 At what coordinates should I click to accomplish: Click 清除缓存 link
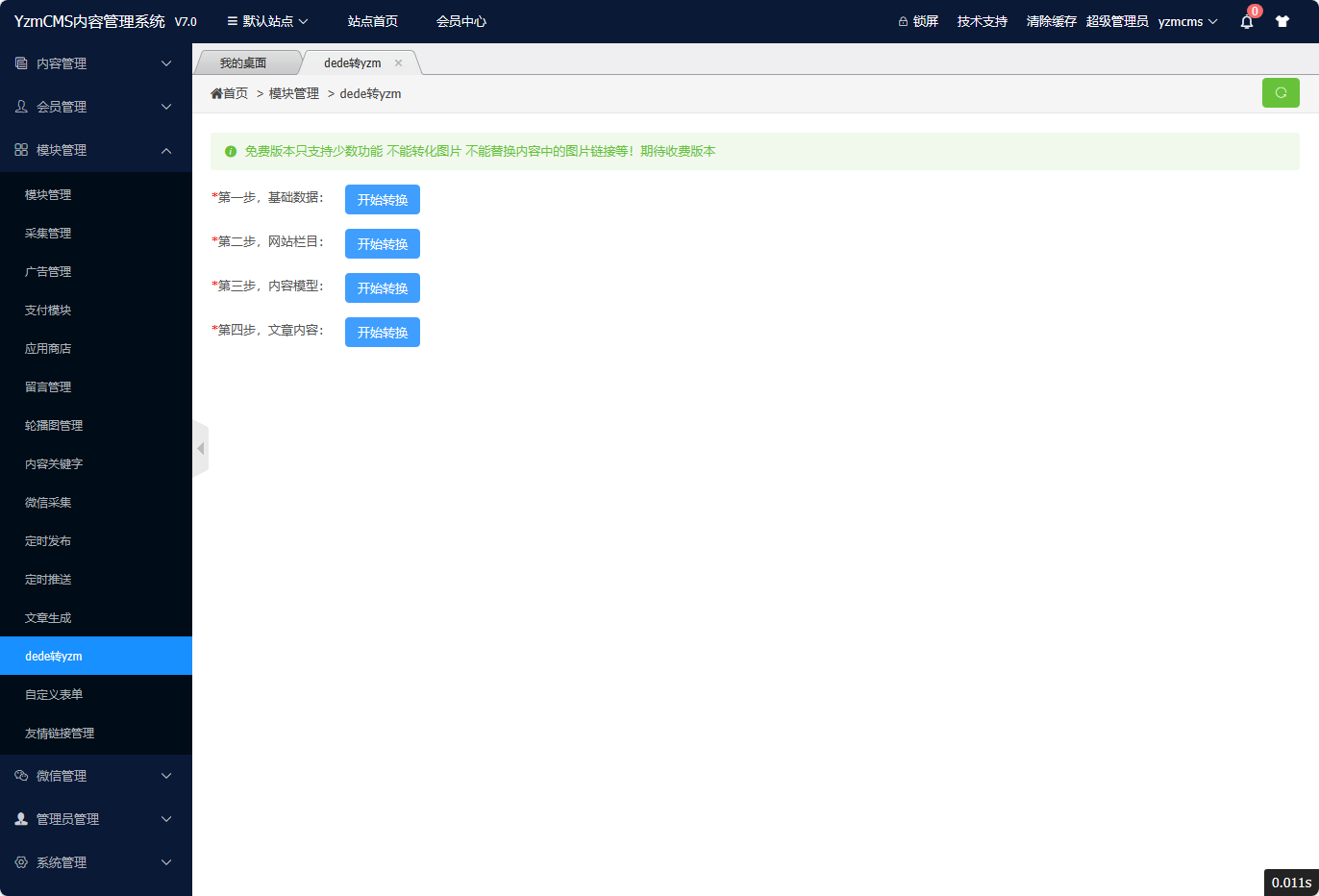point(1052,21)
